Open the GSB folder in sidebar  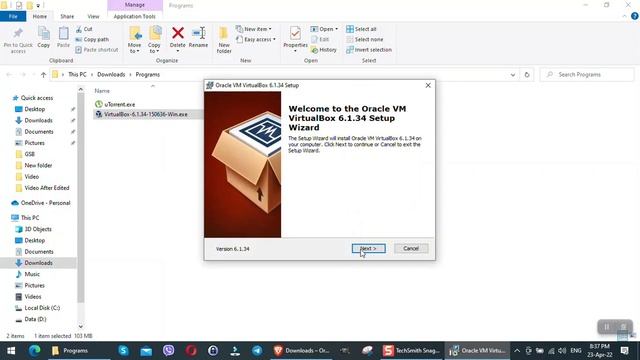[x=29, y=154]
